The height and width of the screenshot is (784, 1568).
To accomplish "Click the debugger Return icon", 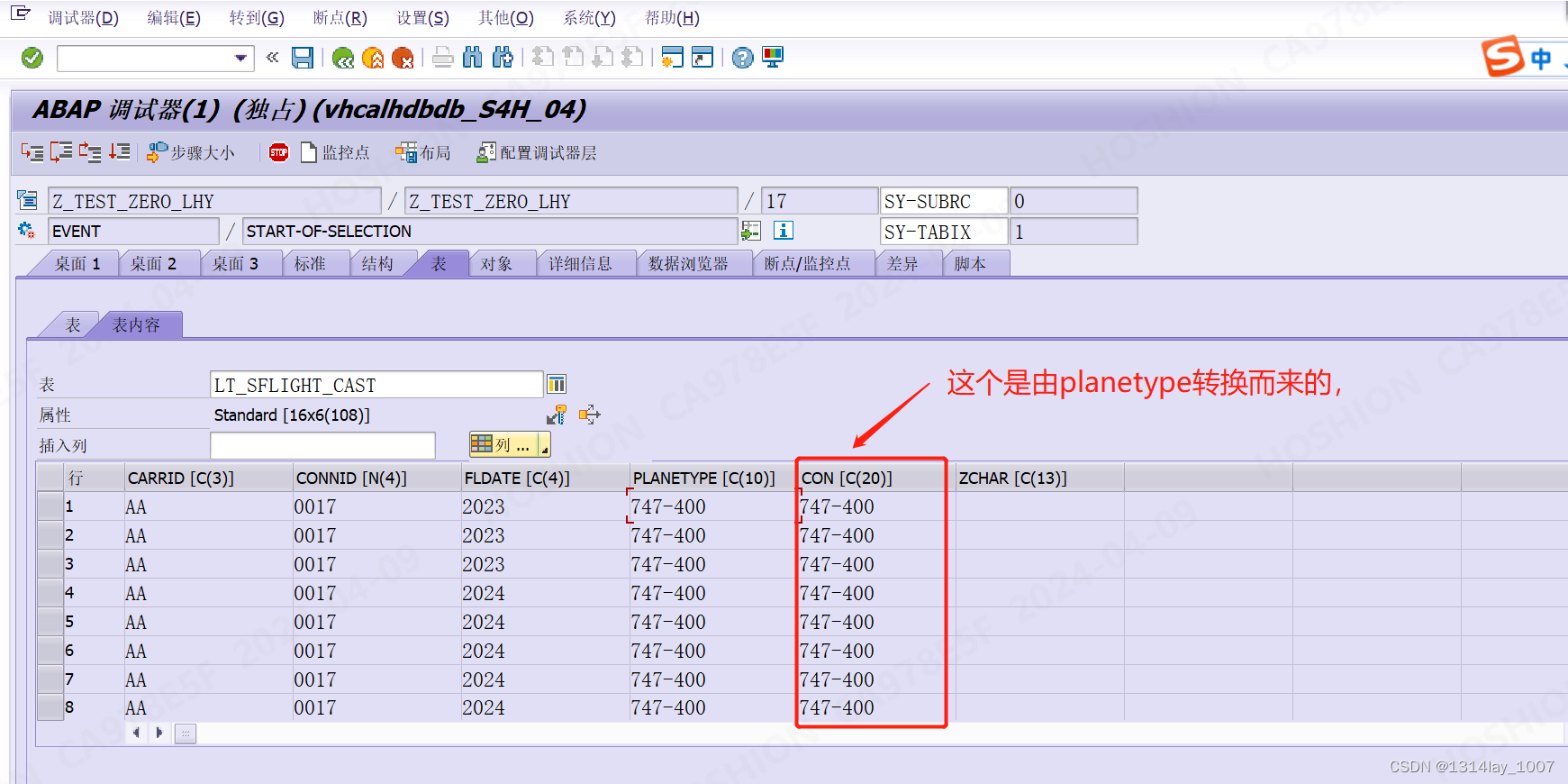I will click(90, 152).
